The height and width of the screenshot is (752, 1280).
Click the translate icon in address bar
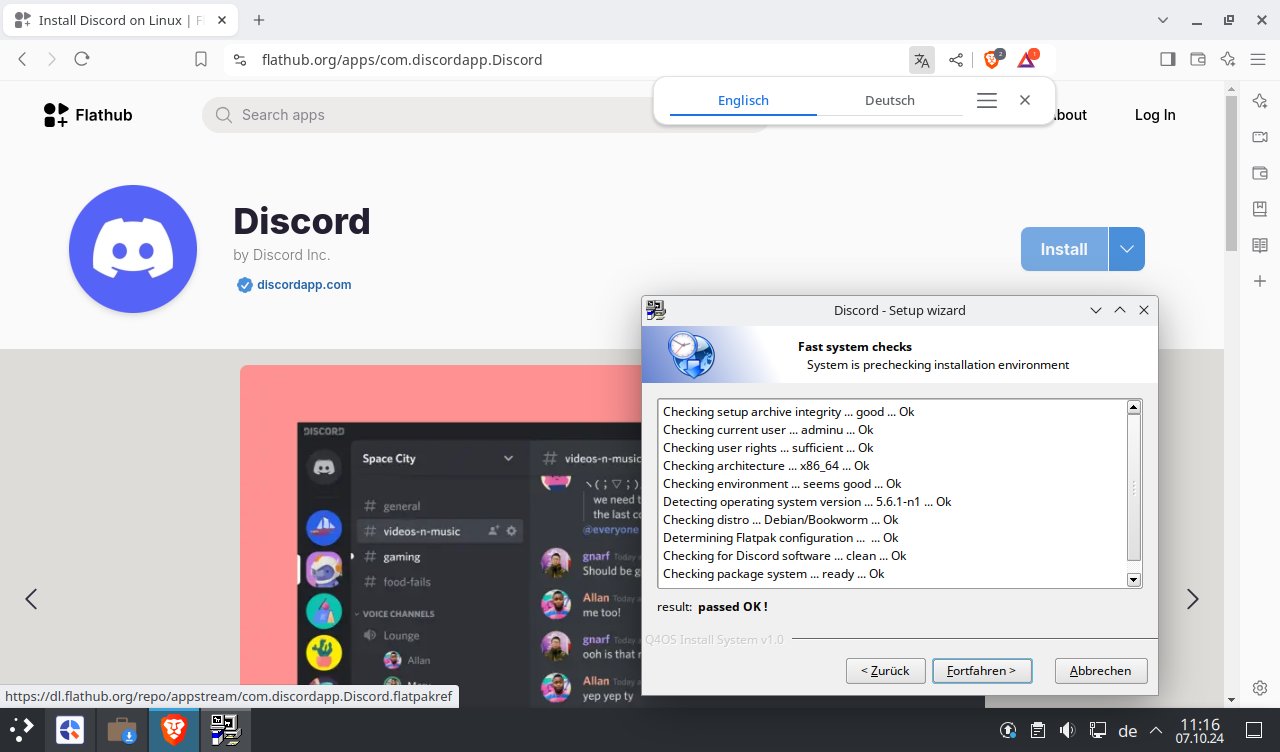pos(921,60)
